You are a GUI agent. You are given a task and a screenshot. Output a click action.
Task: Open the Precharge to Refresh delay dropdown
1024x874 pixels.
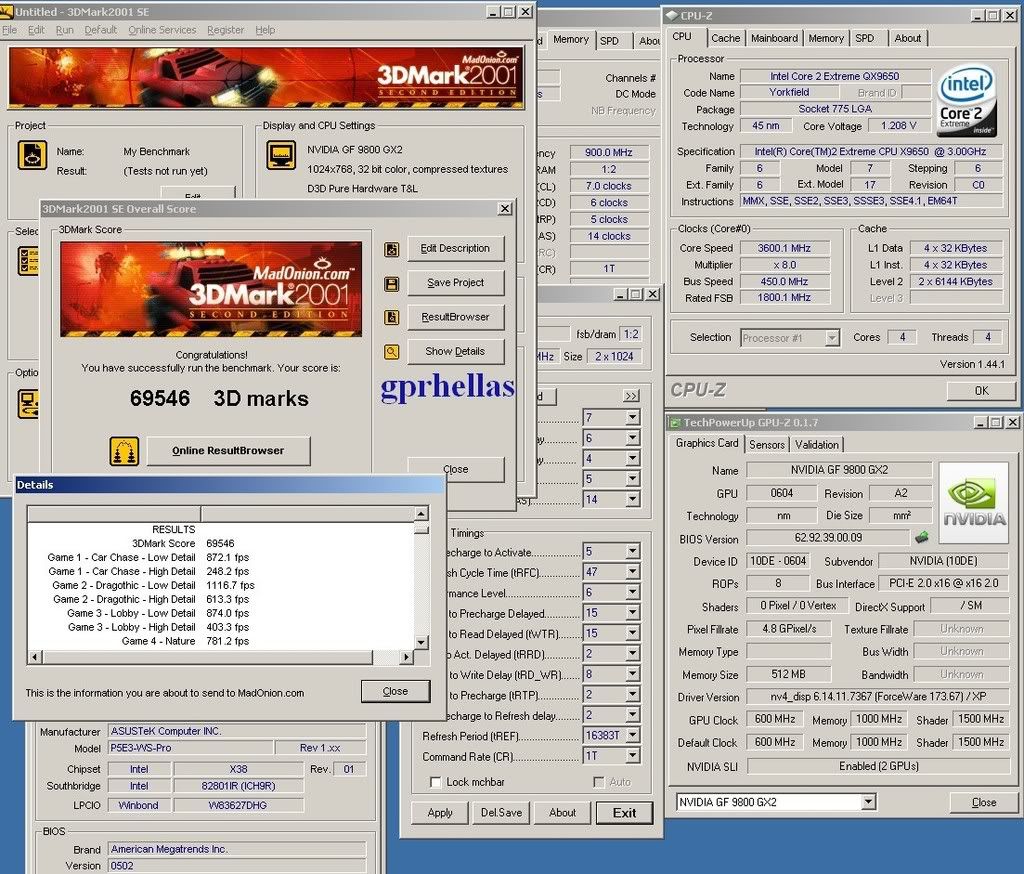(632, 715)
